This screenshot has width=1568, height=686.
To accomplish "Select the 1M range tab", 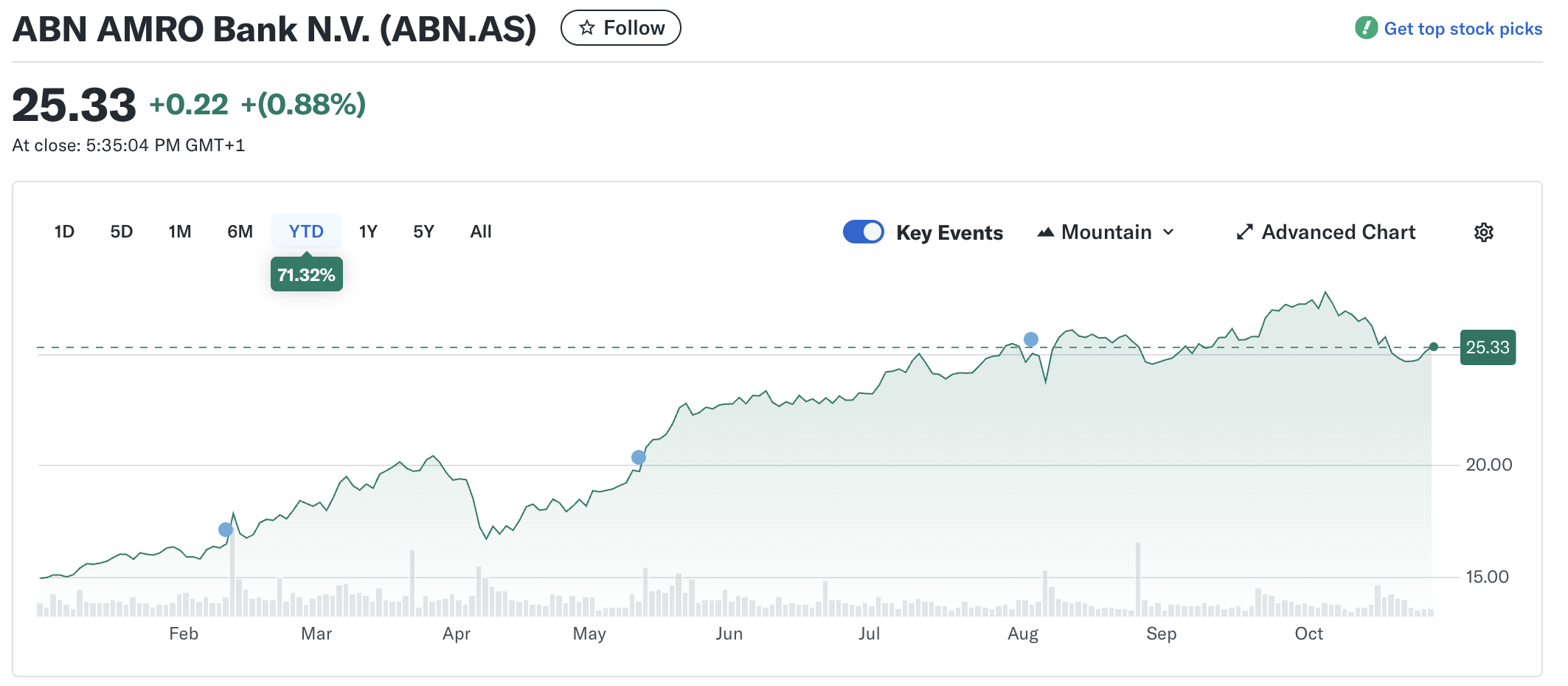I will pos(179,232).
